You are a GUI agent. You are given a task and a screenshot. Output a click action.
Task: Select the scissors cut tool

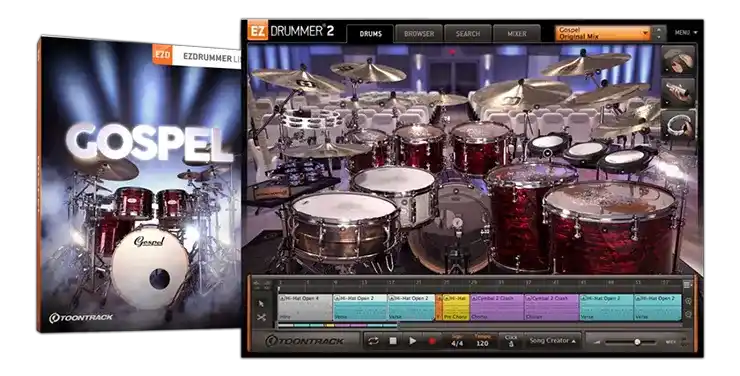point(261,318)
